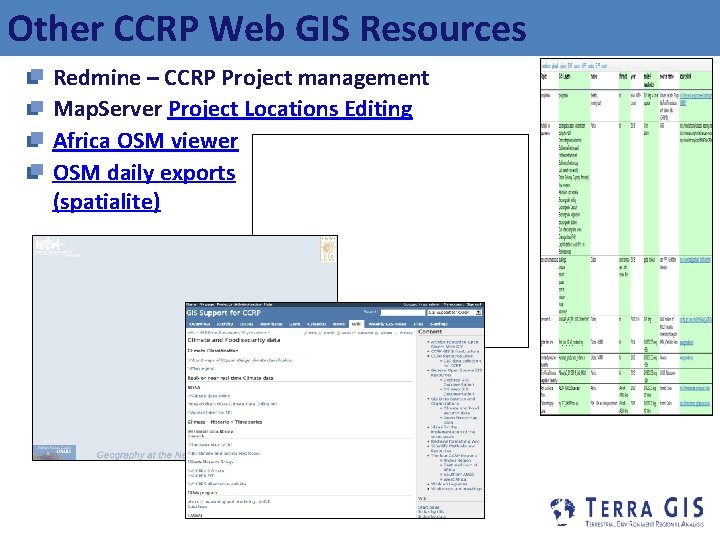Click the Terra GIS globe logo
The height and width of the screenshot is (540, 720).
563,511
